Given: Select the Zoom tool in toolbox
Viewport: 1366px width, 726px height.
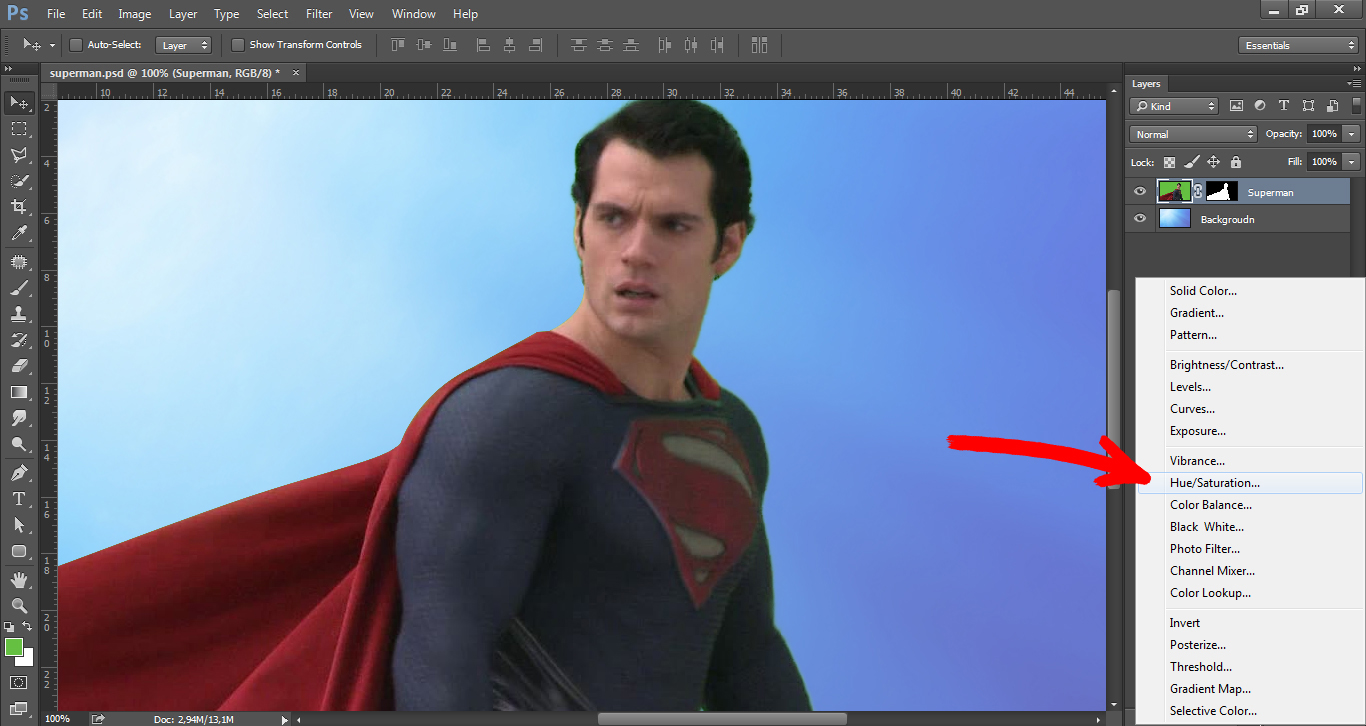Looking at the screenshot, I should (x=18, y=606).
